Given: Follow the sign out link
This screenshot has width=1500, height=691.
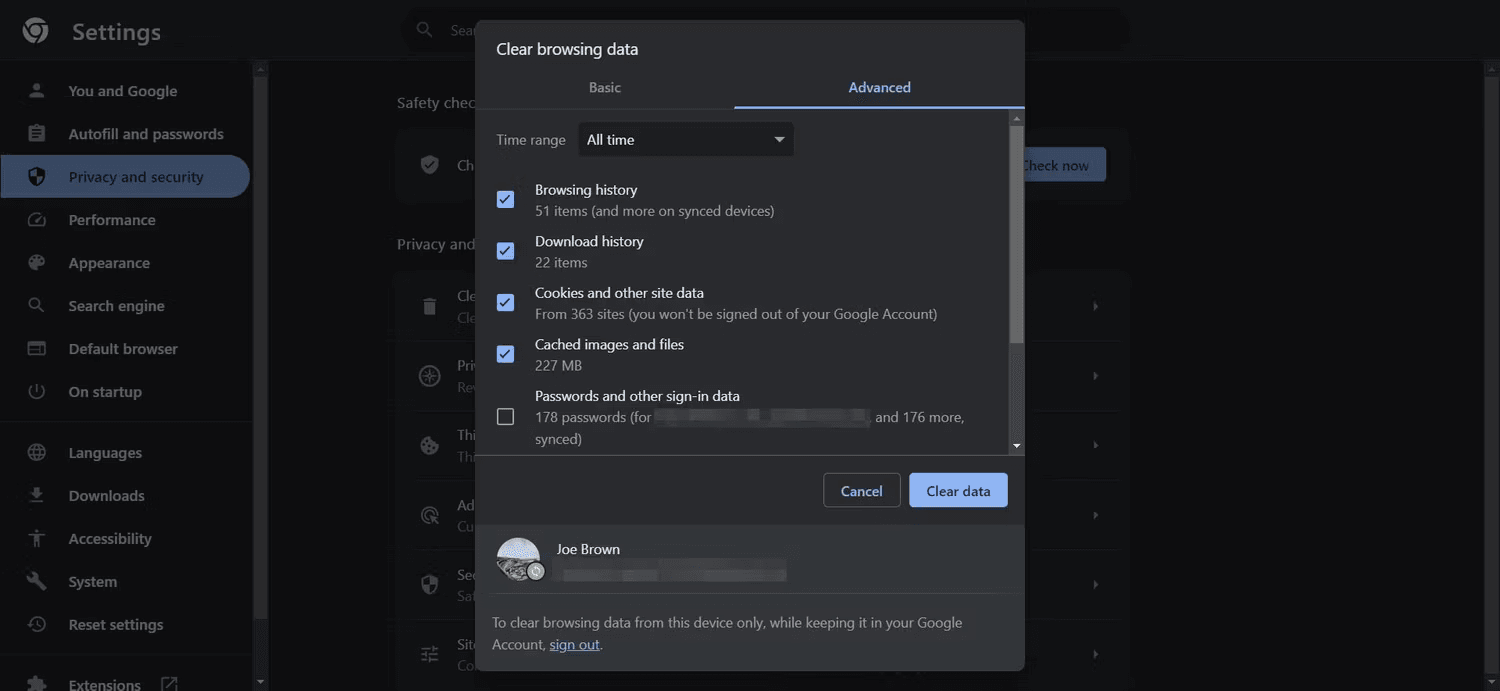Looking at the screenshot, I should (x=575, y=645).
